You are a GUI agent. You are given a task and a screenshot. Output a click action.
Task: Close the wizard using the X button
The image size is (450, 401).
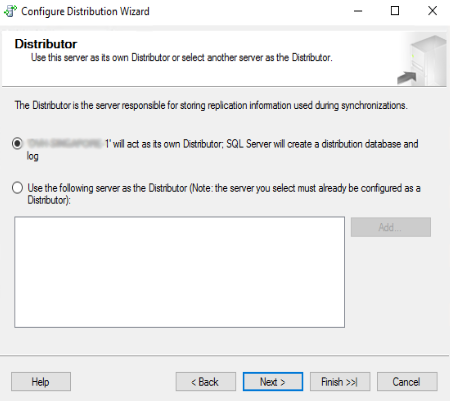tap(432, 11)
